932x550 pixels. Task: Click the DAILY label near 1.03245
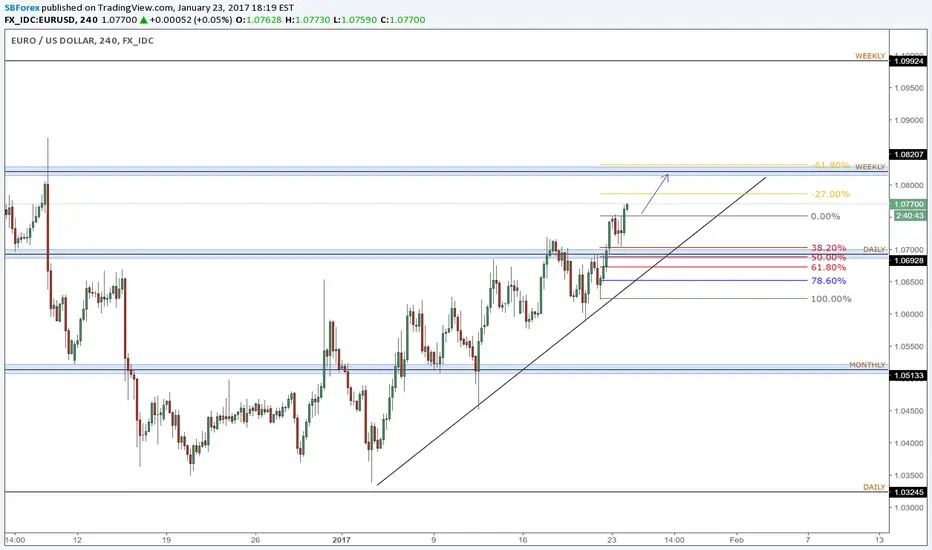click(874, 487)
